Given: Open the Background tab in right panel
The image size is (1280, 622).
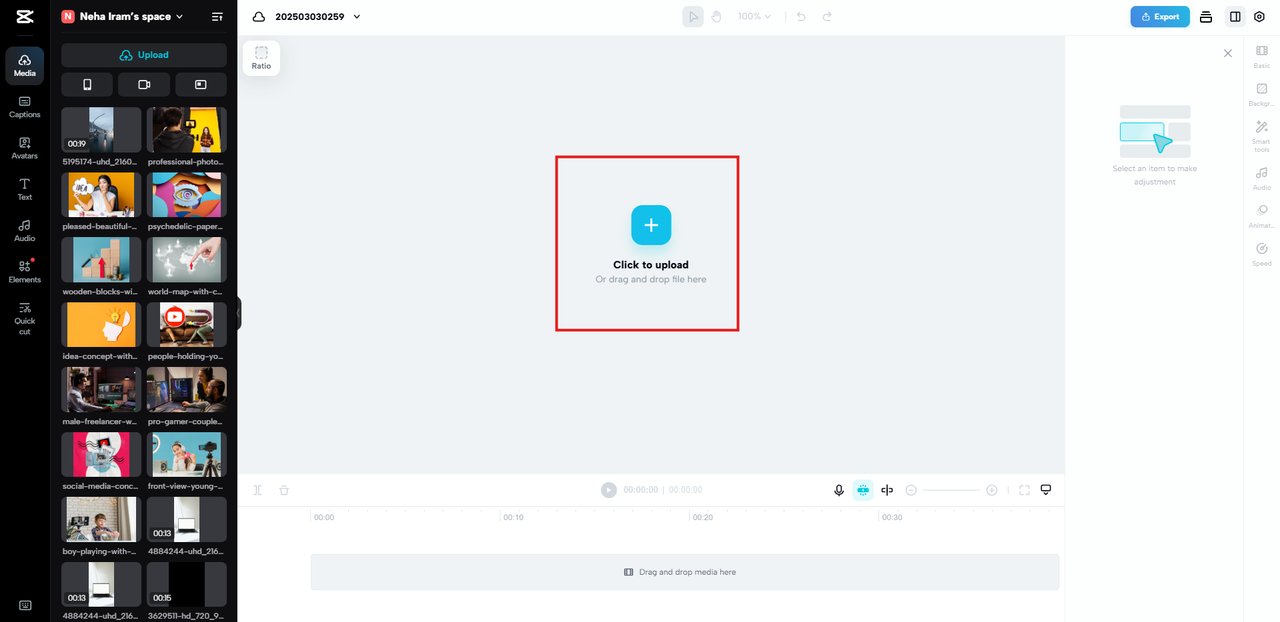Looking at the screenshot, I should point(1262,95).
